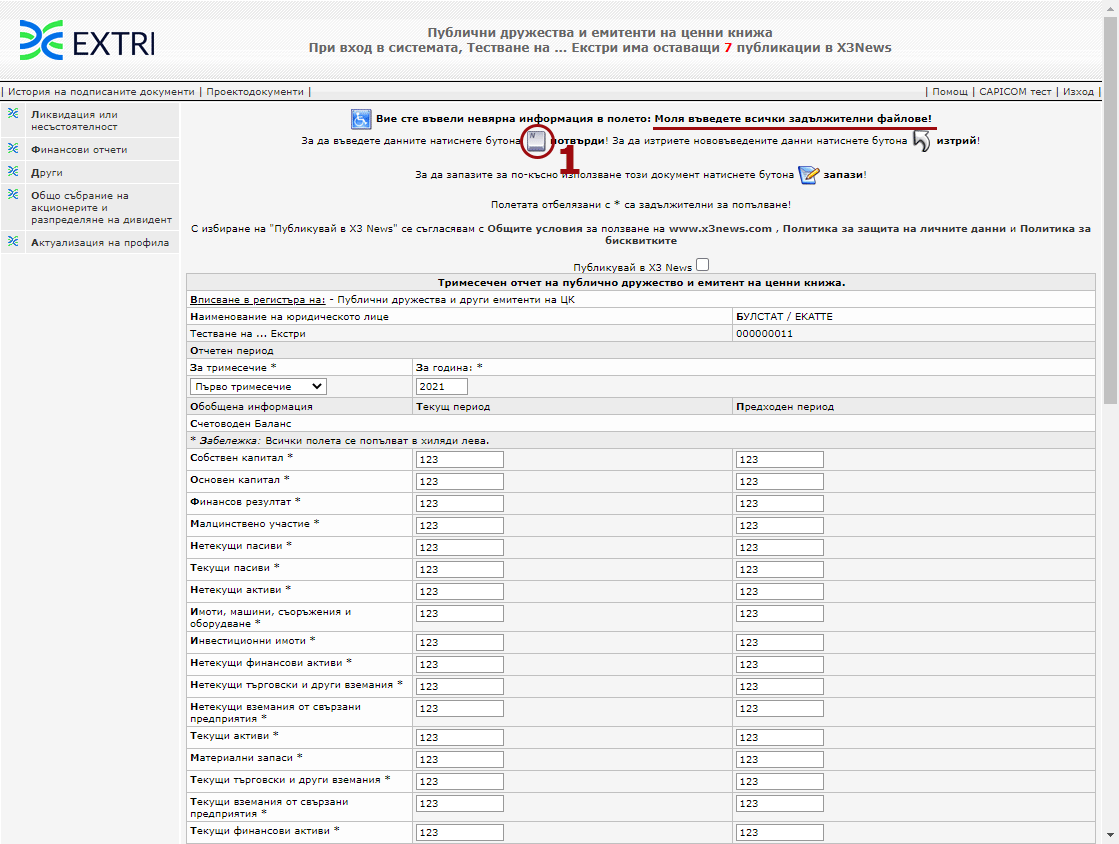Click Материални запаси previous period field
Screen dimensions: 1119x844
pos(779,760)
